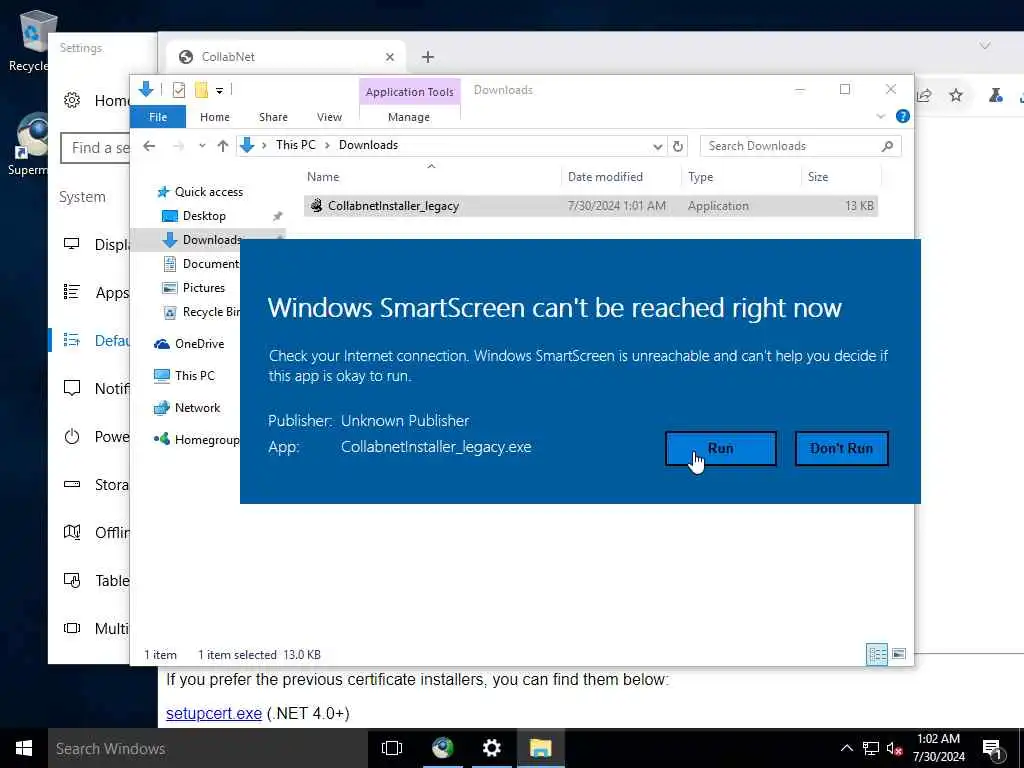This screenshot has width=1024, height=768.
Task: Click Find a setting search box
Action: coord(96,148)
